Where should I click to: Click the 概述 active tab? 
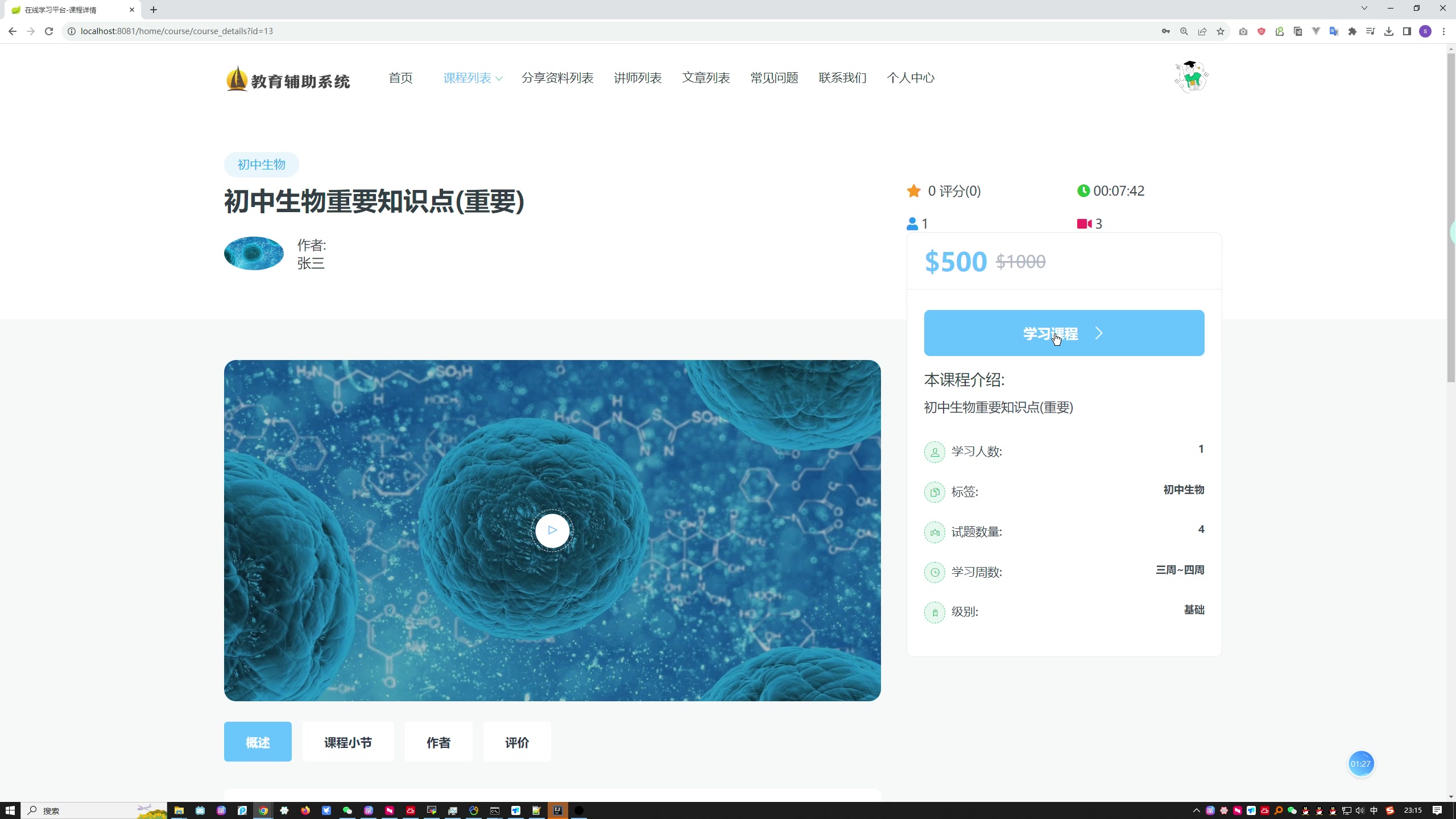[258, 742]
